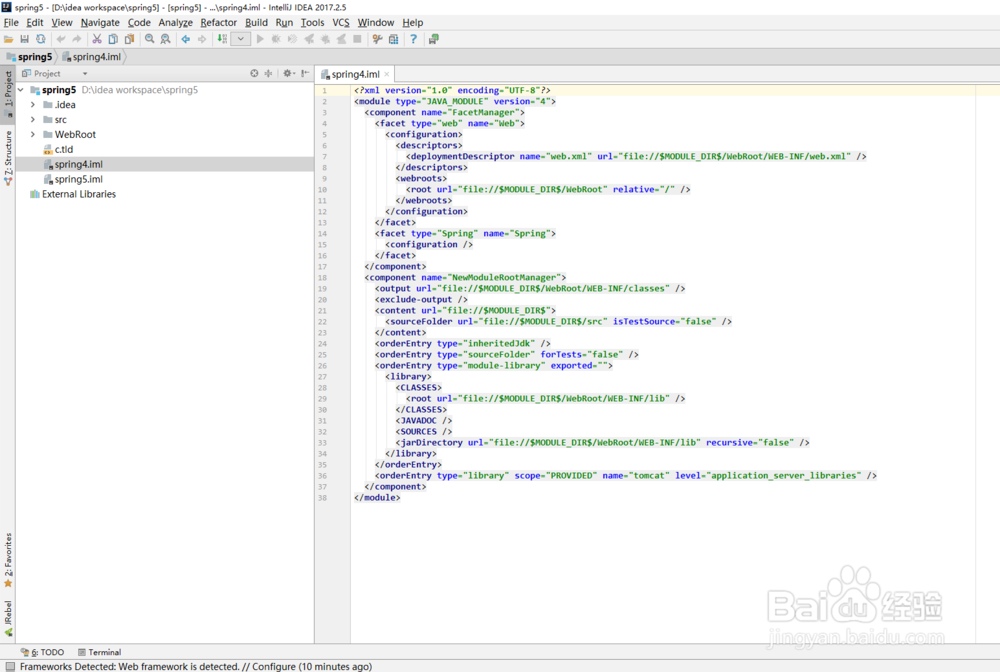Click the Collapse All icon in Project panel

point(268,73)
